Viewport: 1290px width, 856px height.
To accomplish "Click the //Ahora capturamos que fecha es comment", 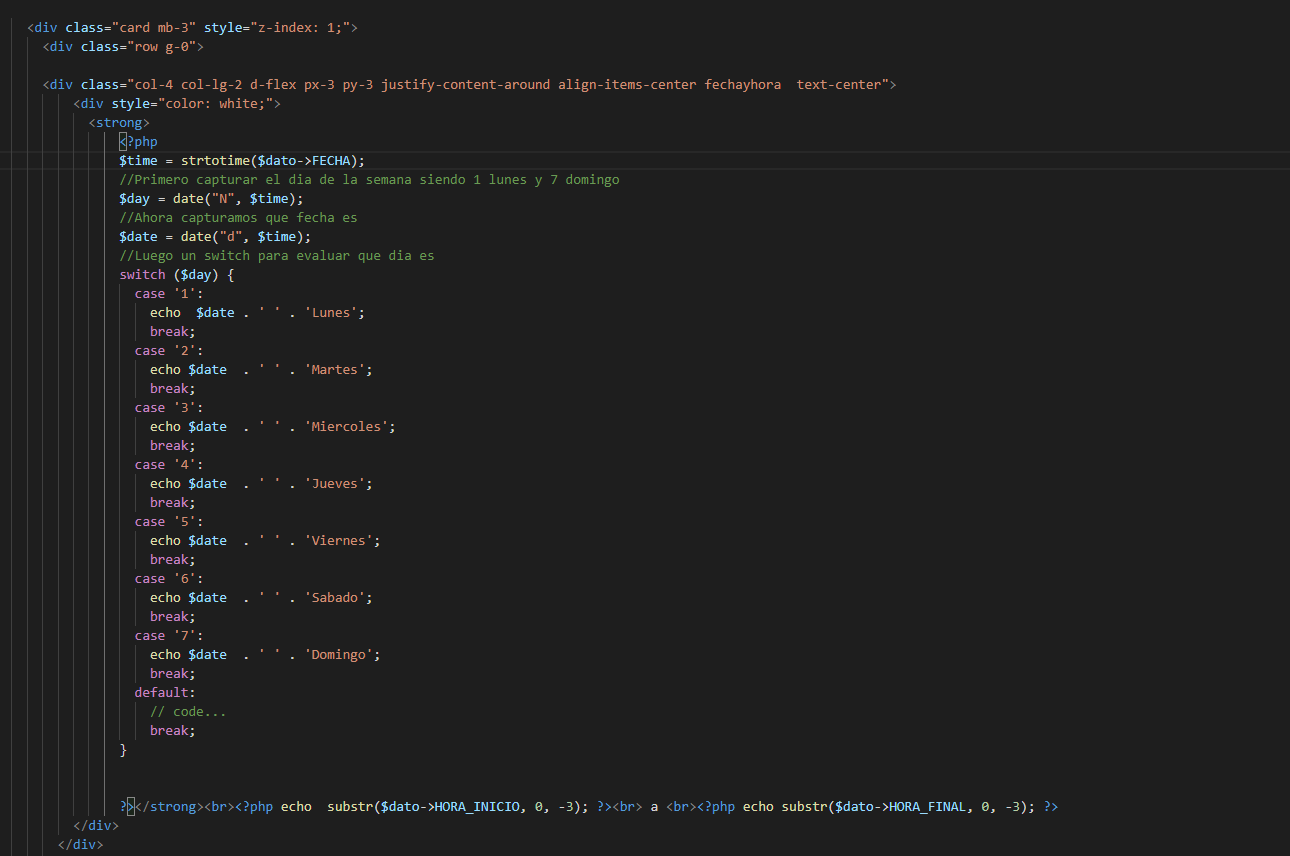I will tap(239, 217).
